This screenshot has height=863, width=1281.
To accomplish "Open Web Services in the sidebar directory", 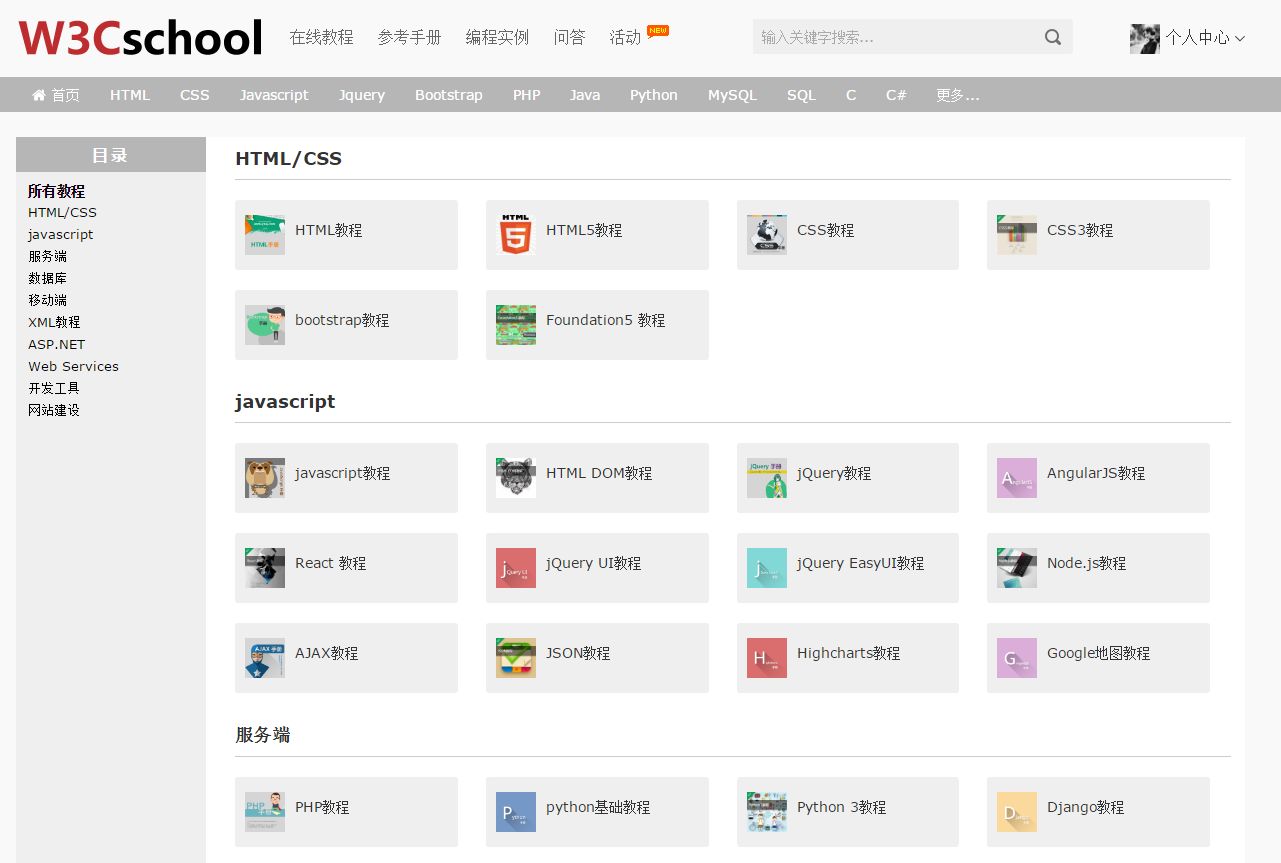I will (73, 366).
